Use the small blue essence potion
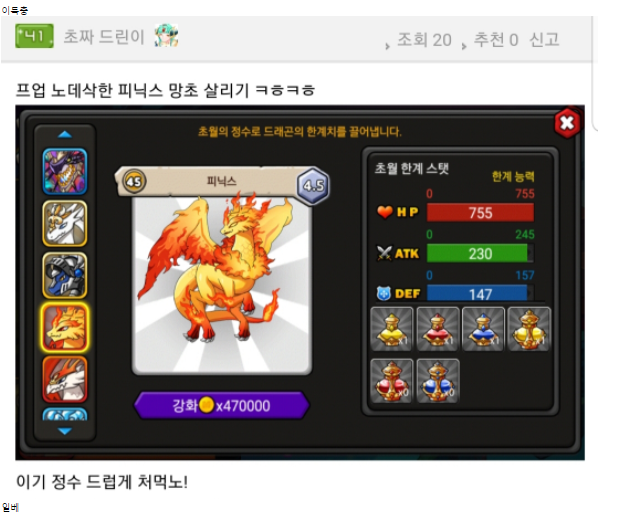The image size is (619, 520). [483, 329]
